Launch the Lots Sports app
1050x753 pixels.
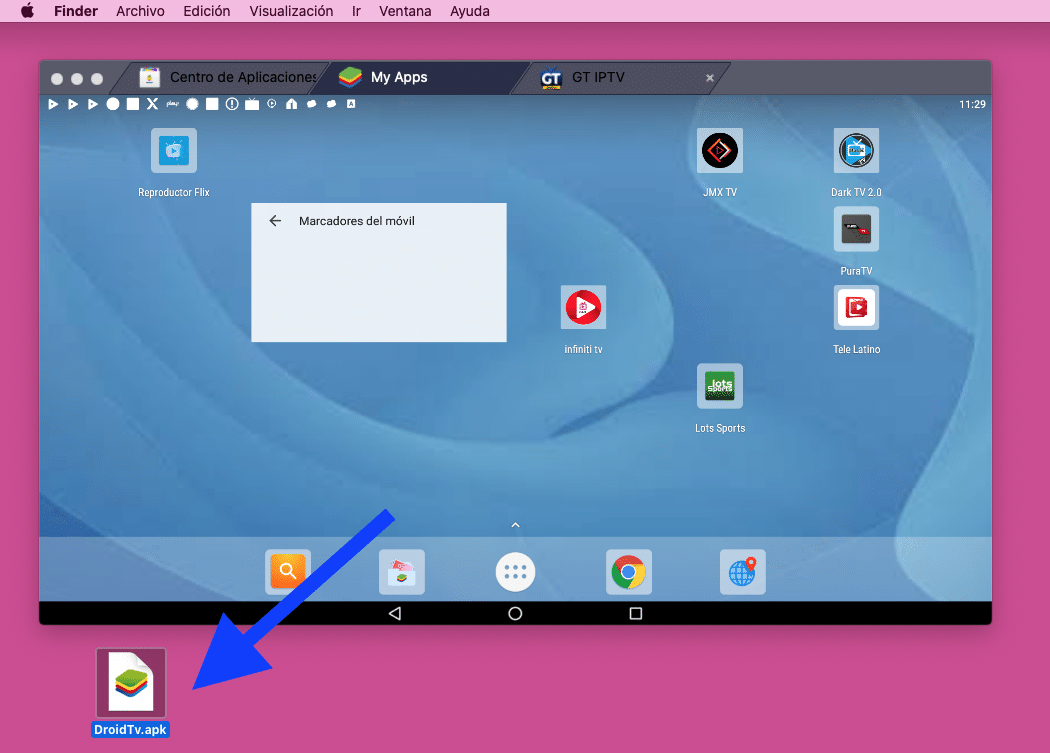pos(720,385)
